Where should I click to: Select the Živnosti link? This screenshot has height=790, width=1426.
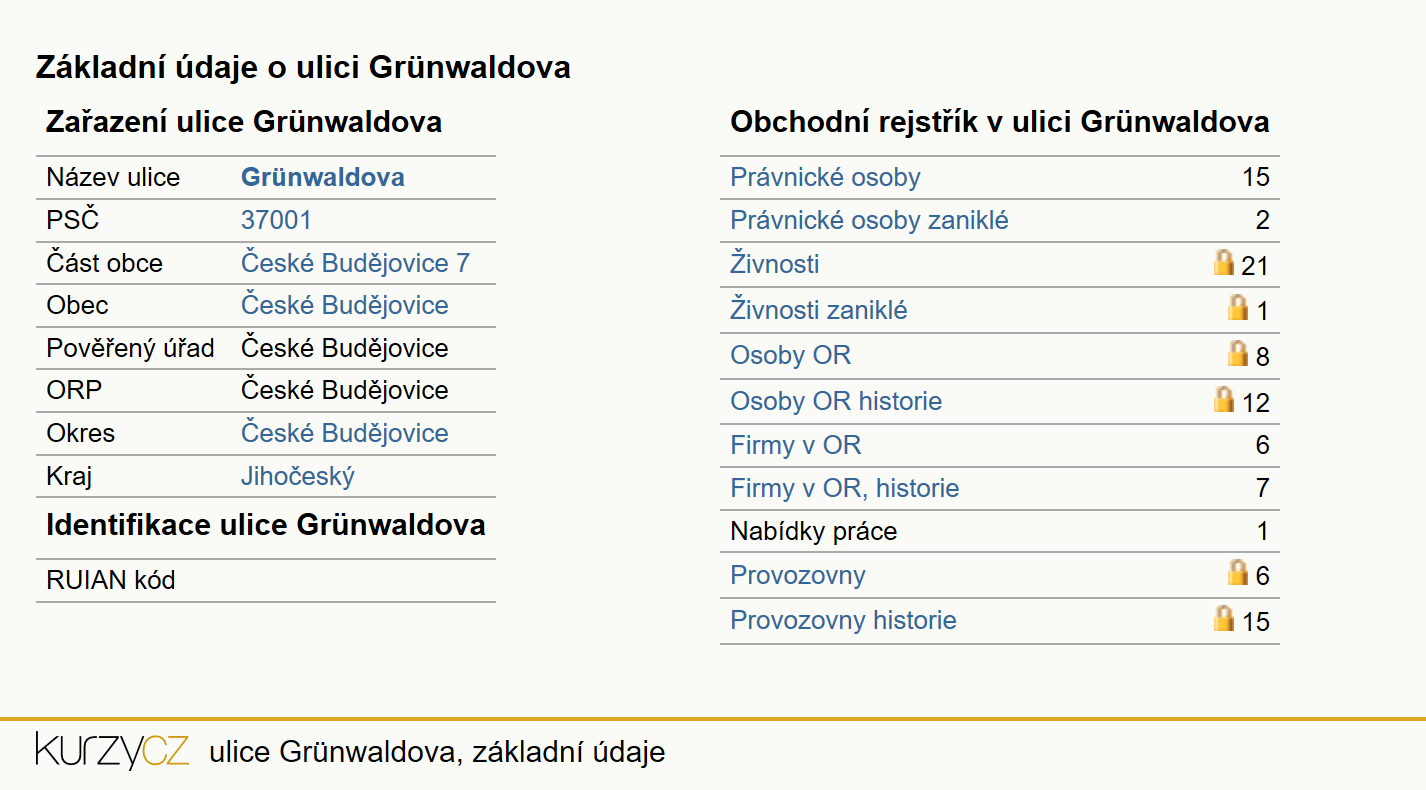775,264
